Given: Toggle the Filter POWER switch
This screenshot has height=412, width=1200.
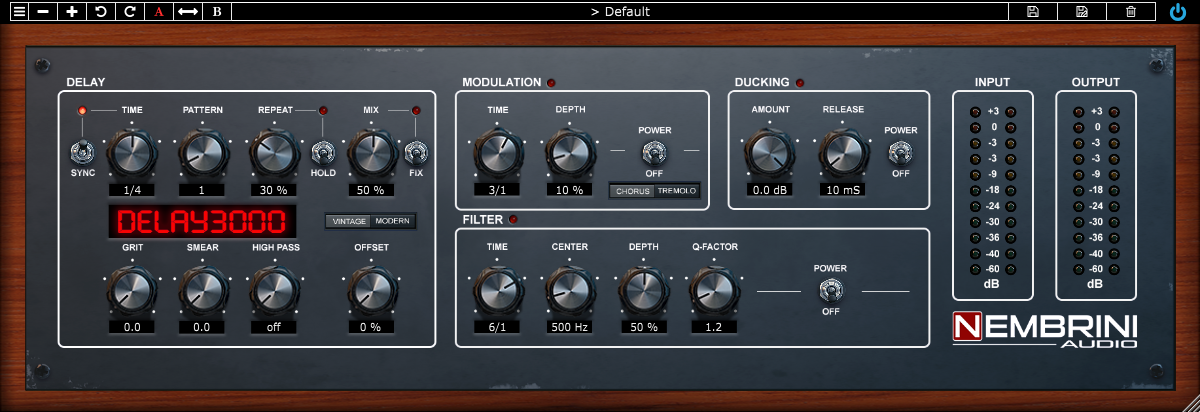Looking at the screenshot, I should pos(830,291).
